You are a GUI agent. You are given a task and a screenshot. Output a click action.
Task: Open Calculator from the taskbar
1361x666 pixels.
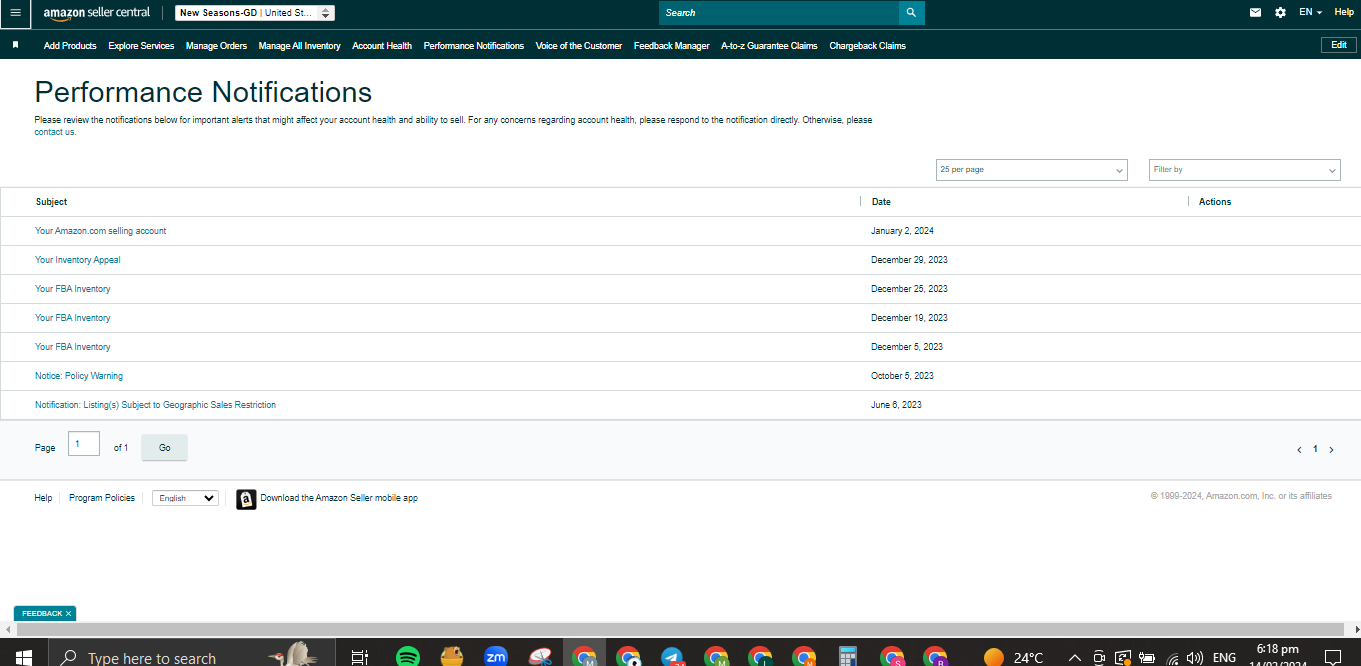(849, 657)
